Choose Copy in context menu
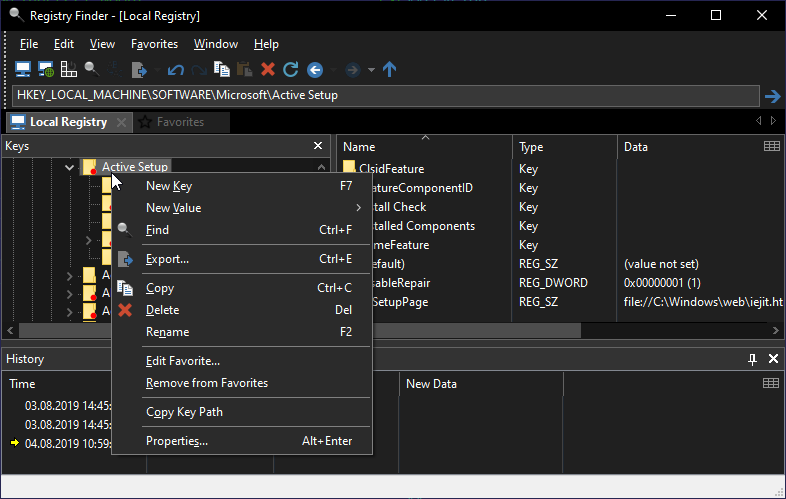Viewport: 786px width, 499px height. [x=242, y=288]
